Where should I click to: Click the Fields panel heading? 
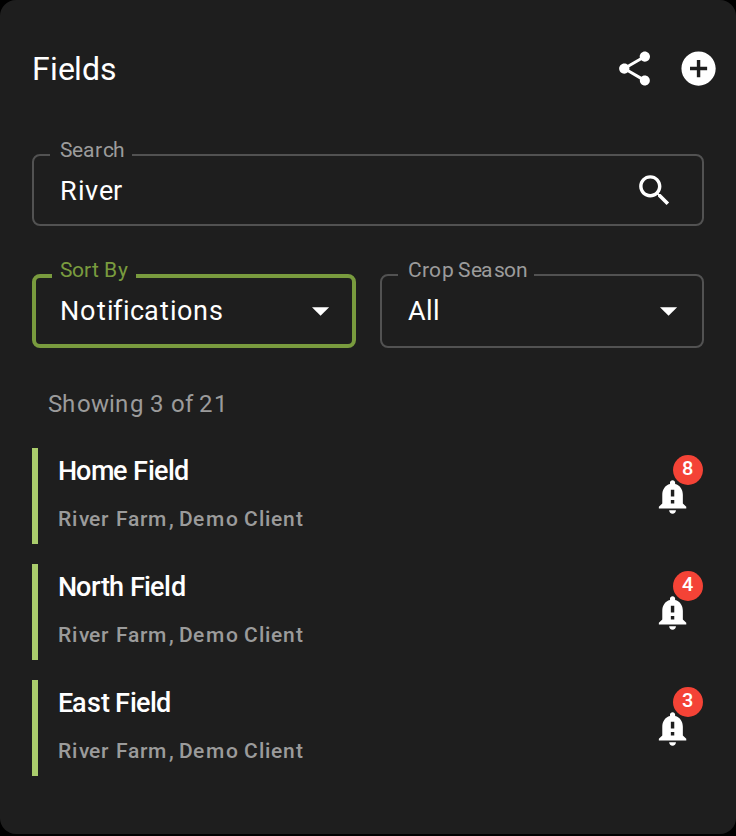(x=74, y=69)
